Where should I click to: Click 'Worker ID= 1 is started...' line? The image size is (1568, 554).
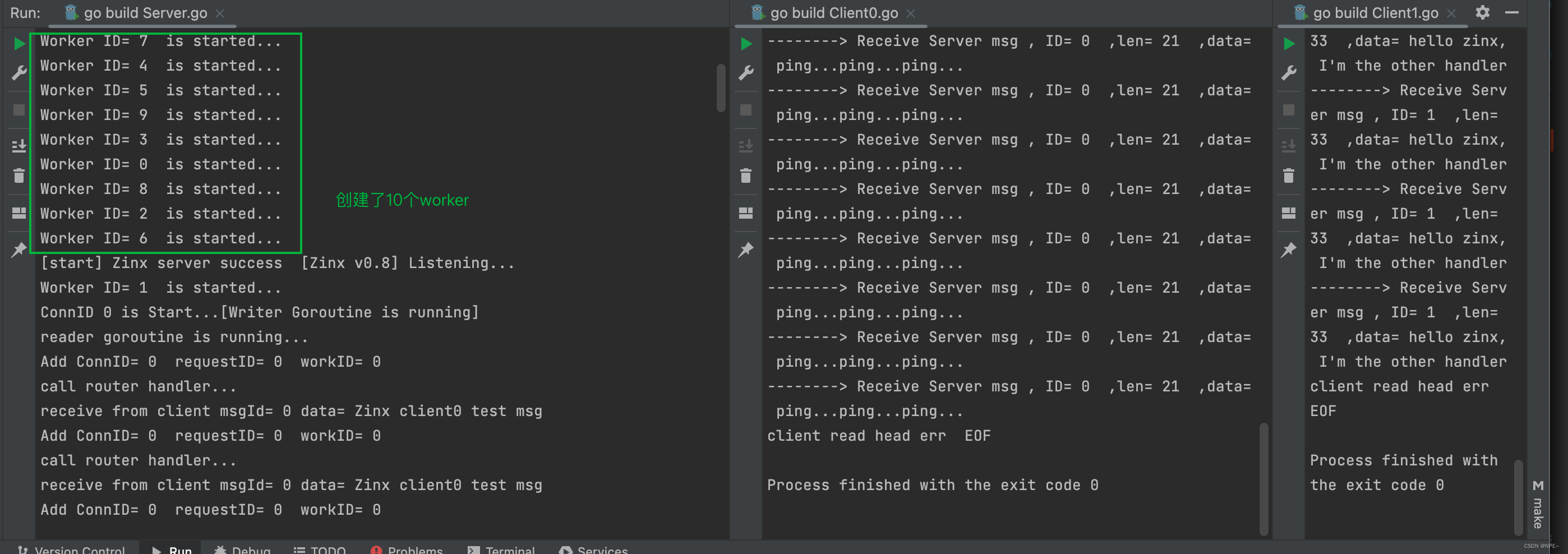click(x=161, y=287)
